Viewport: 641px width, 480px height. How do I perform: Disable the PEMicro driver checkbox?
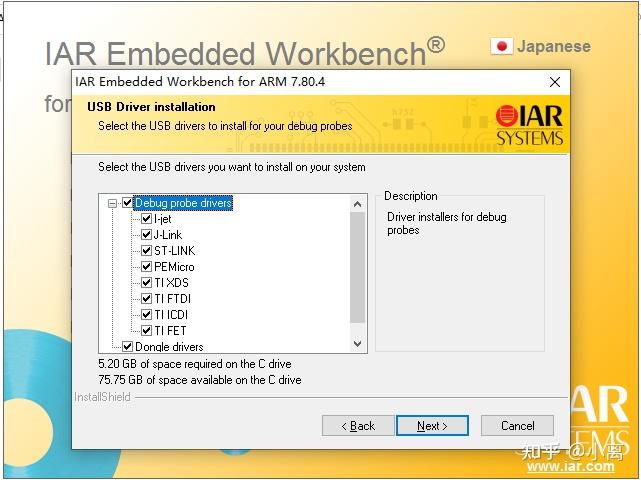(146, 267)
